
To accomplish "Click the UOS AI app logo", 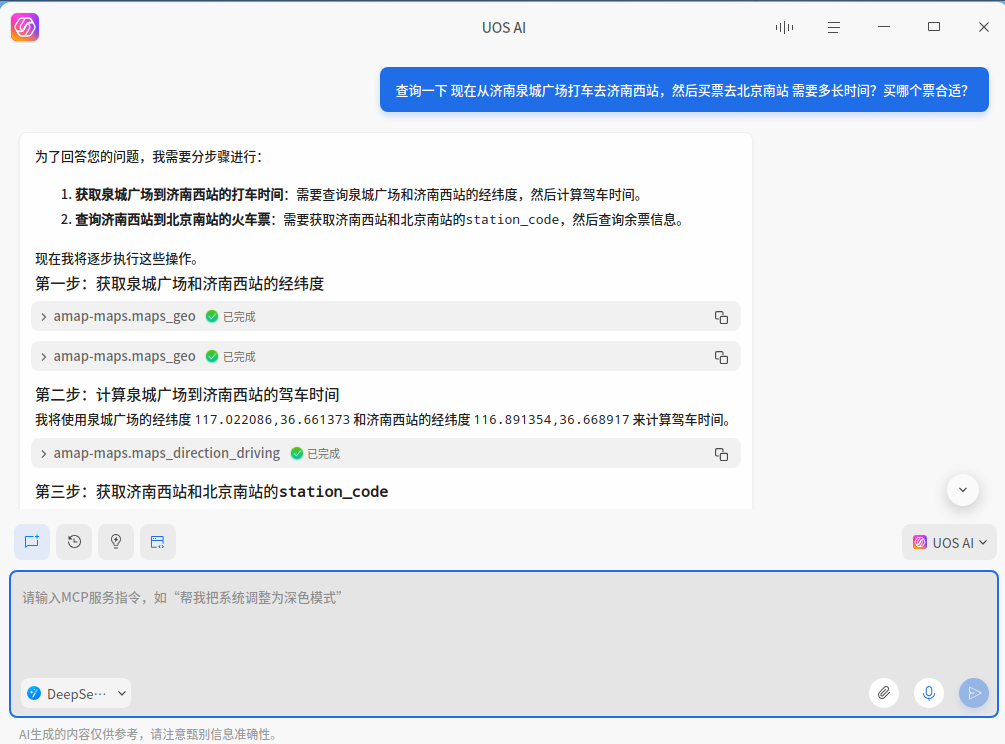I will (25, 27).
